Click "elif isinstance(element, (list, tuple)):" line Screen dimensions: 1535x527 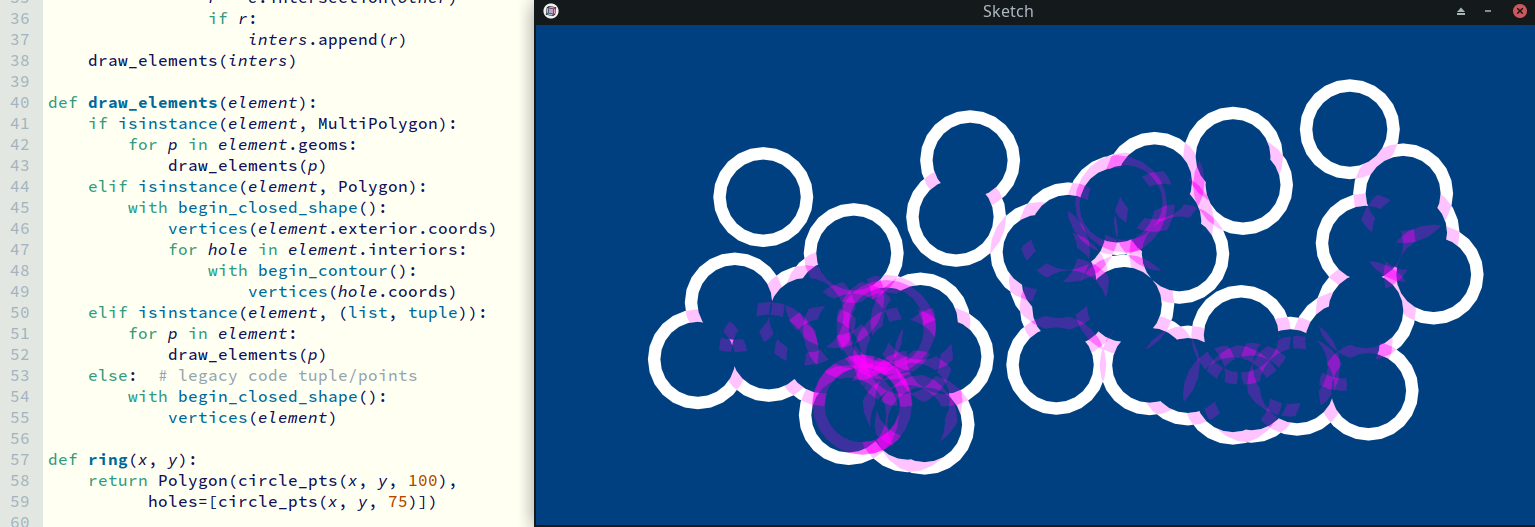coord(287,313)
